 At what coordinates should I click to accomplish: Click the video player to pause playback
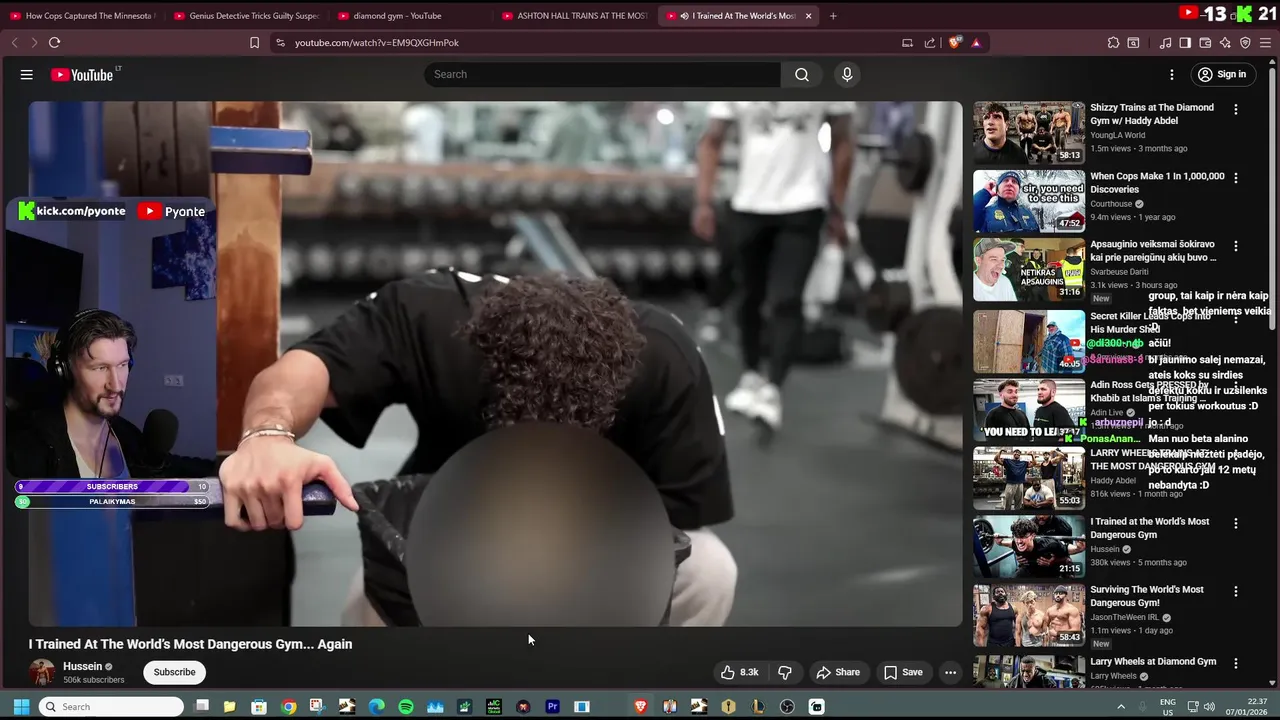(x=495, y=363)
